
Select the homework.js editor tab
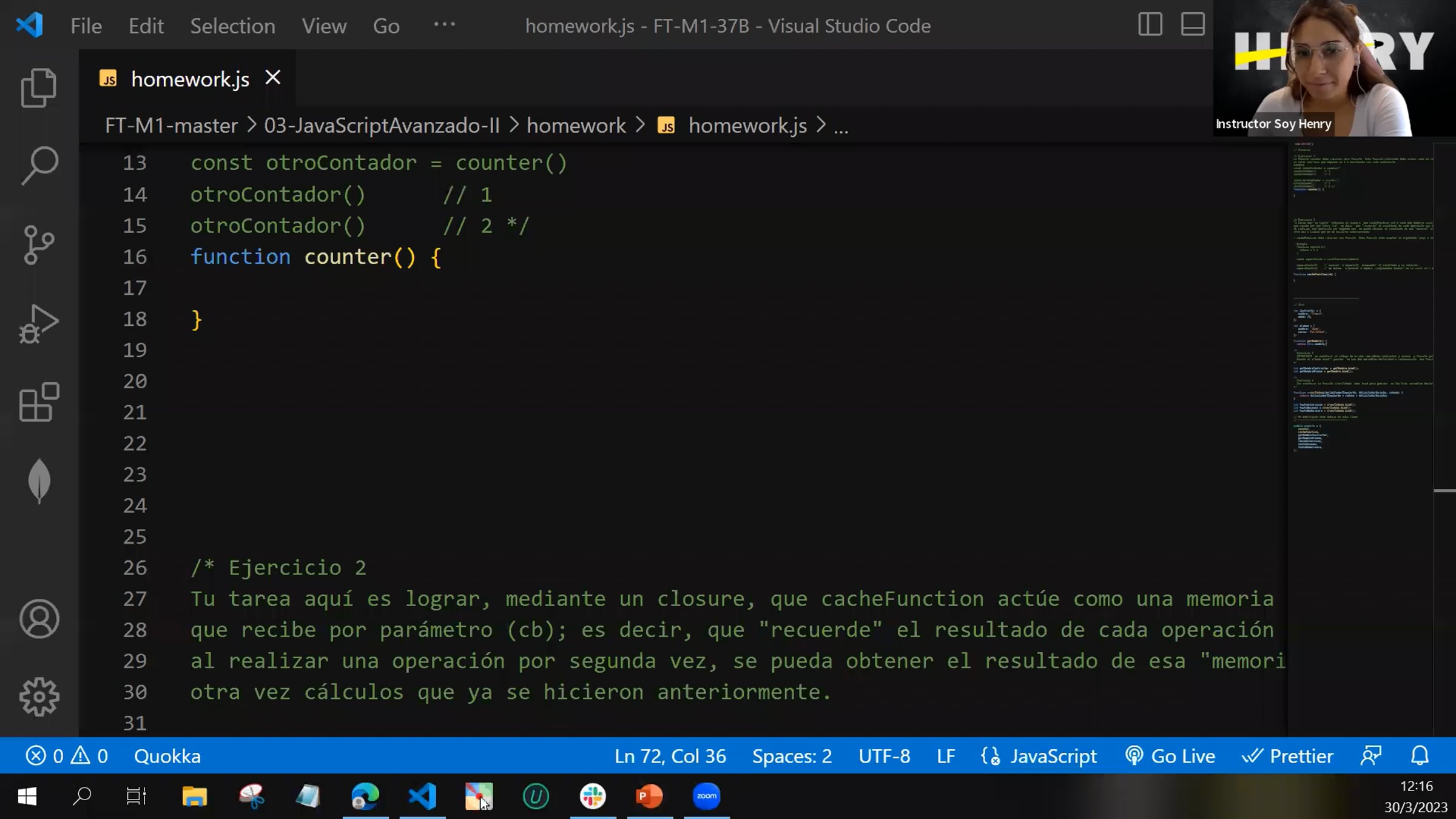(189, 79)
